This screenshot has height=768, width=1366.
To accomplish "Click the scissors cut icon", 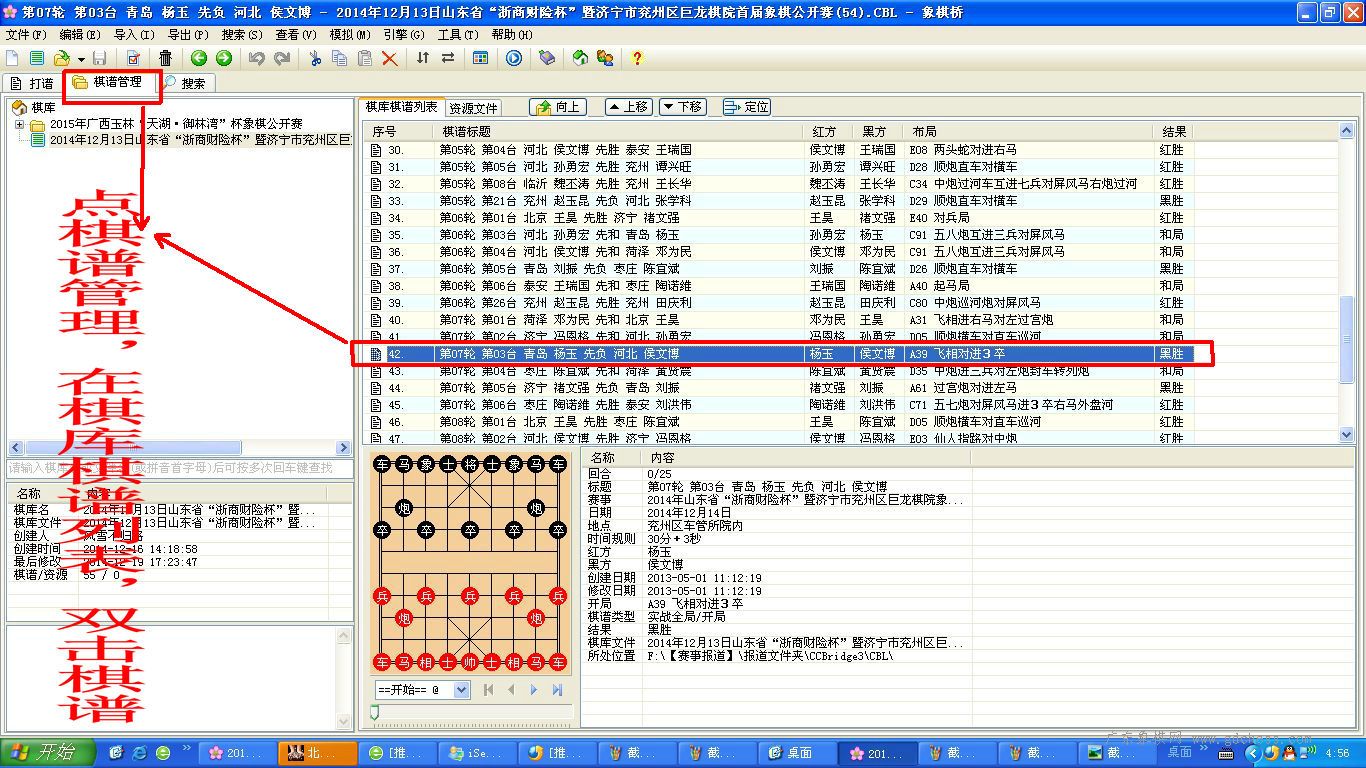I will click(315, 58).
